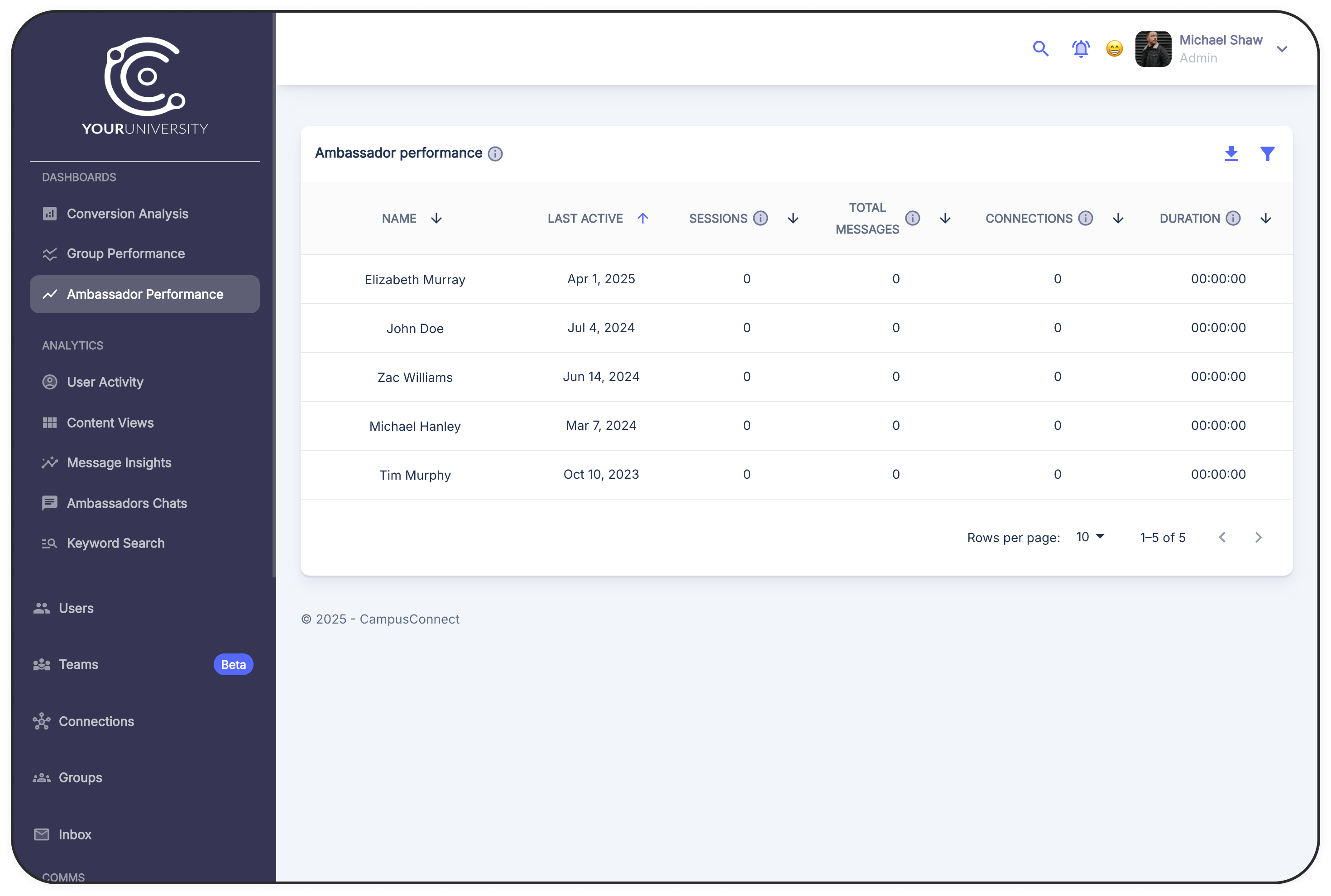Screen dimensions: 1331x896
Task: Click the CampusConnect copyright footer text
Action: (380, 620)
